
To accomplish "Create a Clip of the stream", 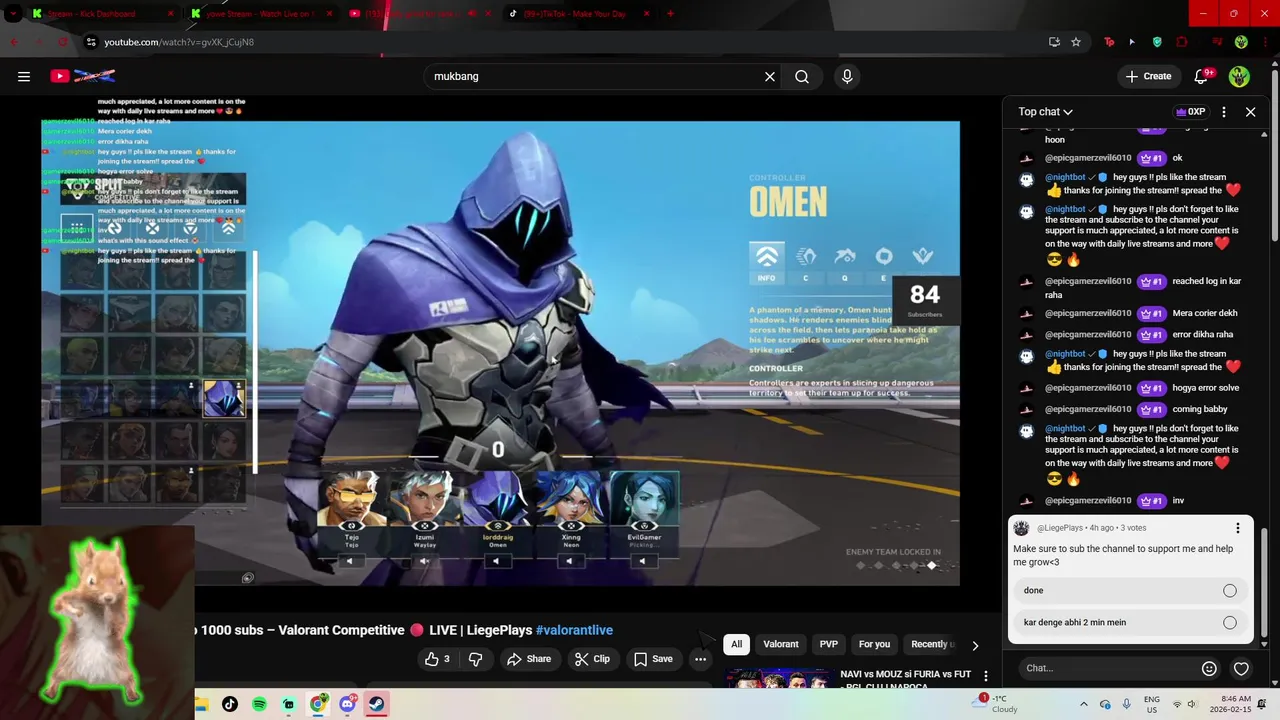I will pos(592,659).
